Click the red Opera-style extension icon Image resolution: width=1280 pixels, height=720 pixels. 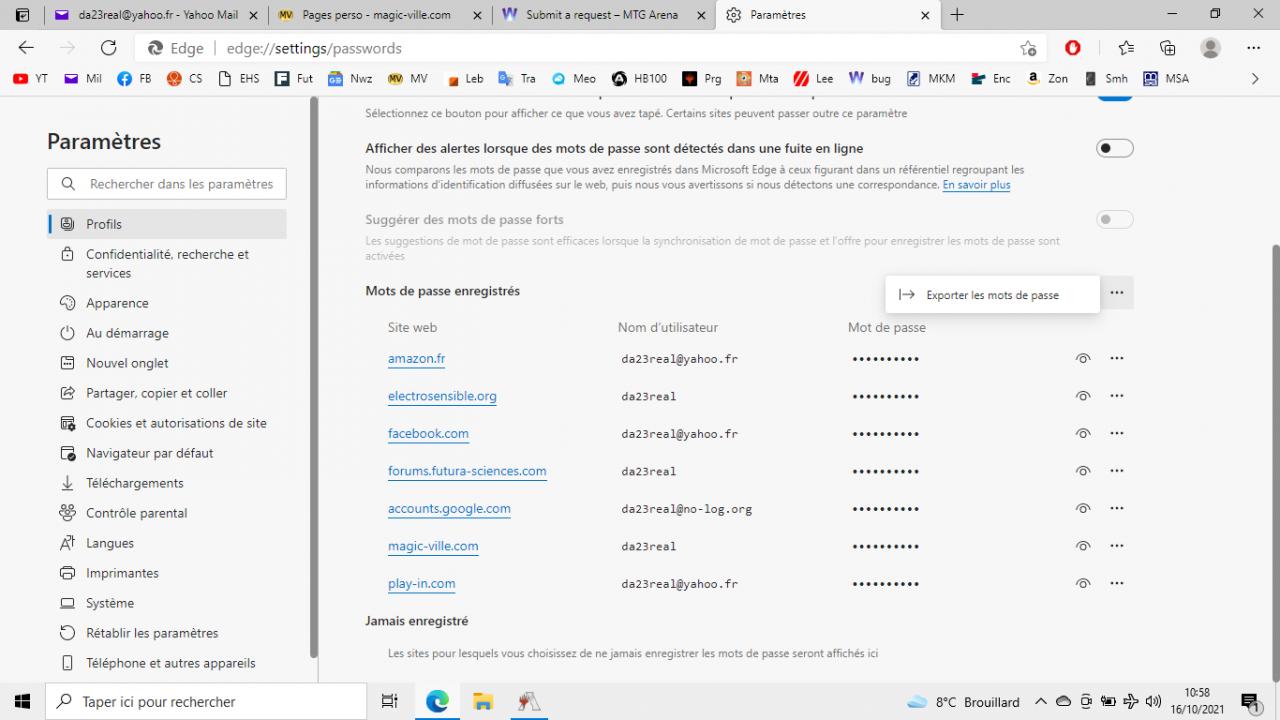coord(1073,48)
